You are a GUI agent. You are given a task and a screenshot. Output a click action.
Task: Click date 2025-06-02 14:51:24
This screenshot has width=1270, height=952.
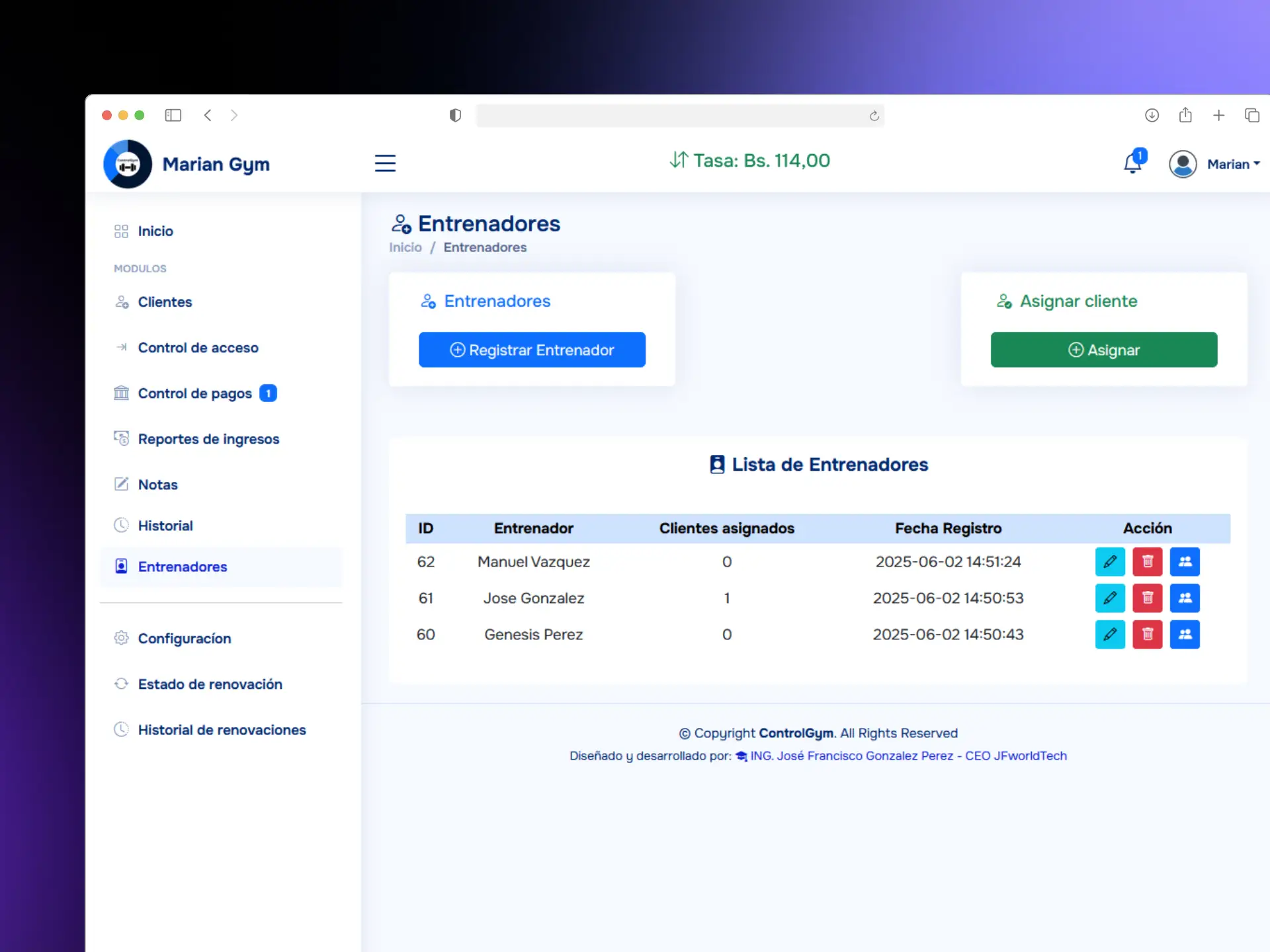click(948, 562)
